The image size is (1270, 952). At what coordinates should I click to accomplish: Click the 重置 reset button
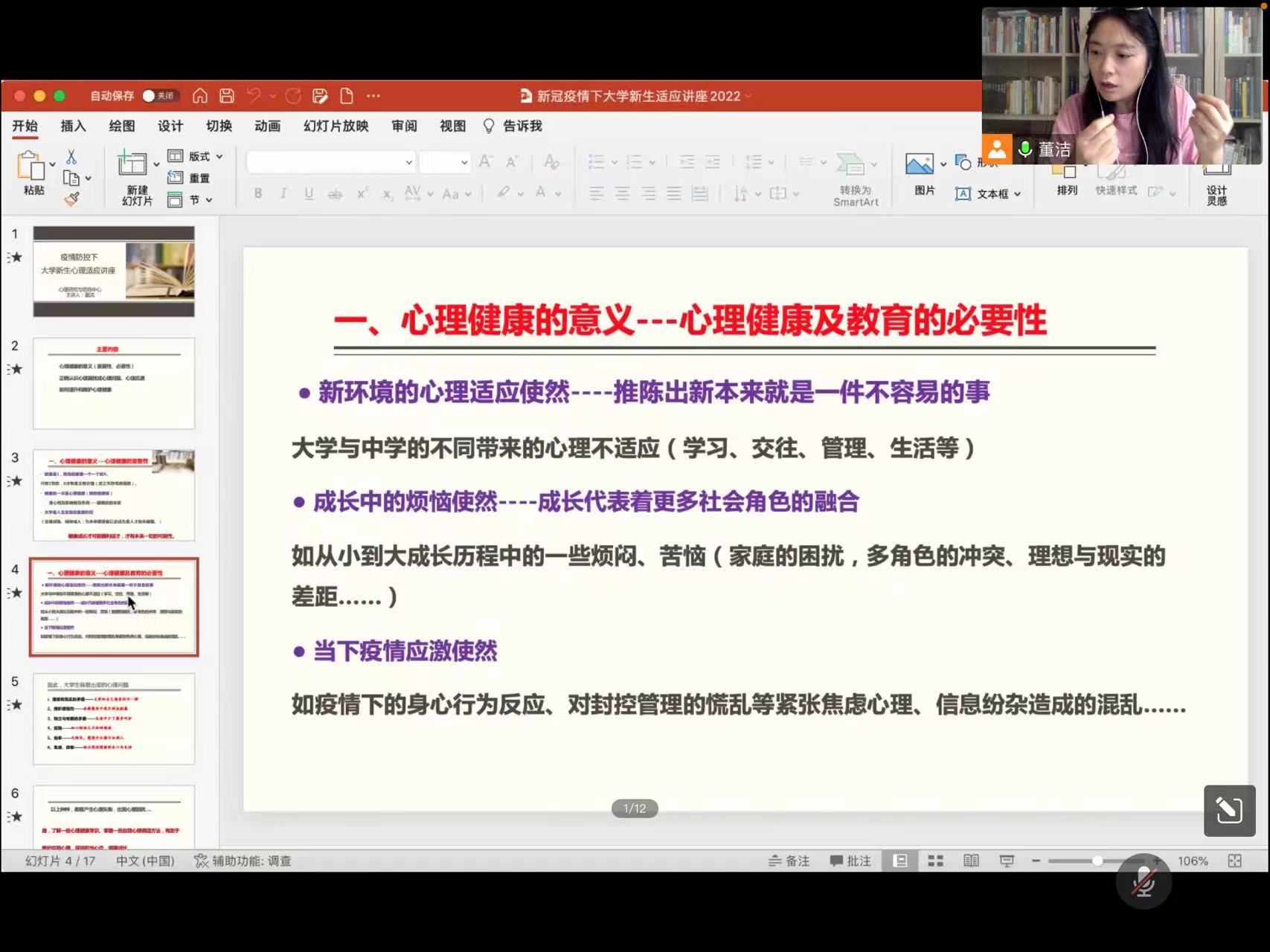pos(190,178)
